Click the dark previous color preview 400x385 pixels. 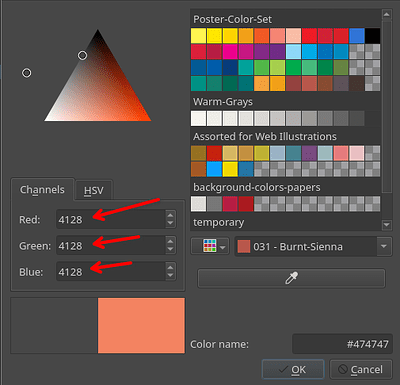click(54, 325)
